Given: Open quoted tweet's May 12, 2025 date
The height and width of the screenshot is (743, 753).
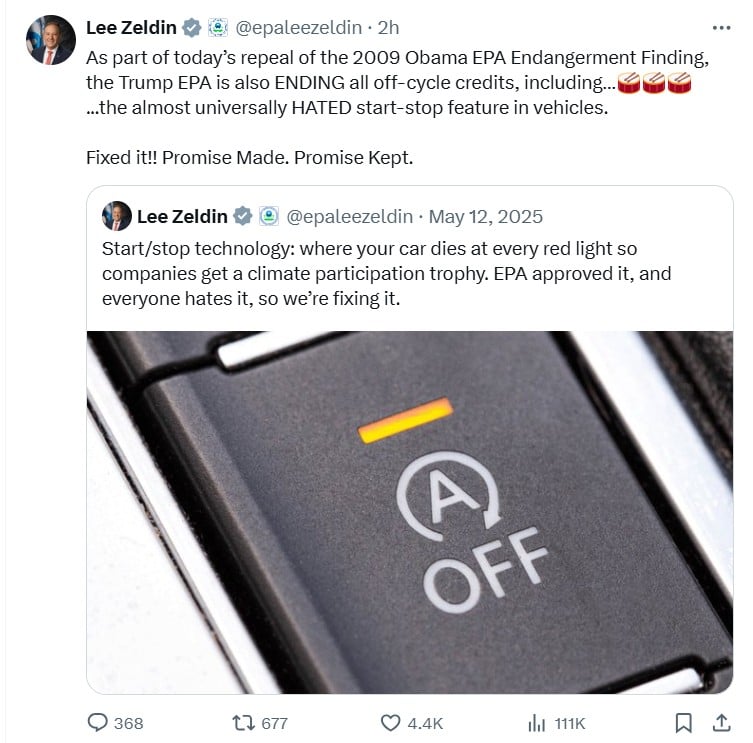Looking at the screenshot, I should [x=486, y=216].
